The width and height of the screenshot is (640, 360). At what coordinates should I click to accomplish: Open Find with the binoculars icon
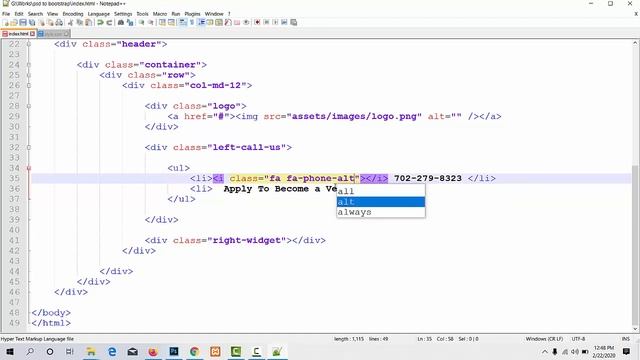click(x=121, y=22)
